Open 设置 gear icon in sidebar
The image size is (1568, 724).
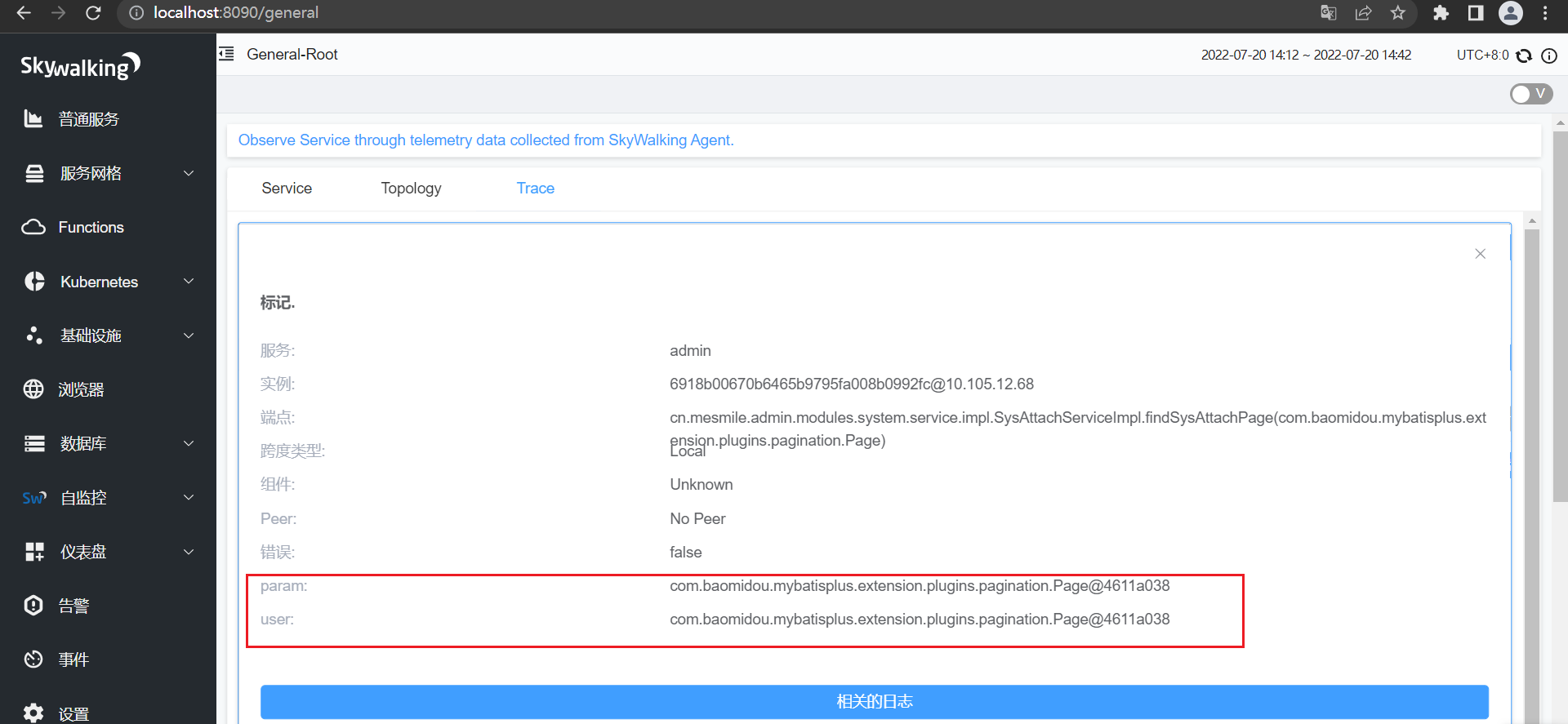[33, 713]
